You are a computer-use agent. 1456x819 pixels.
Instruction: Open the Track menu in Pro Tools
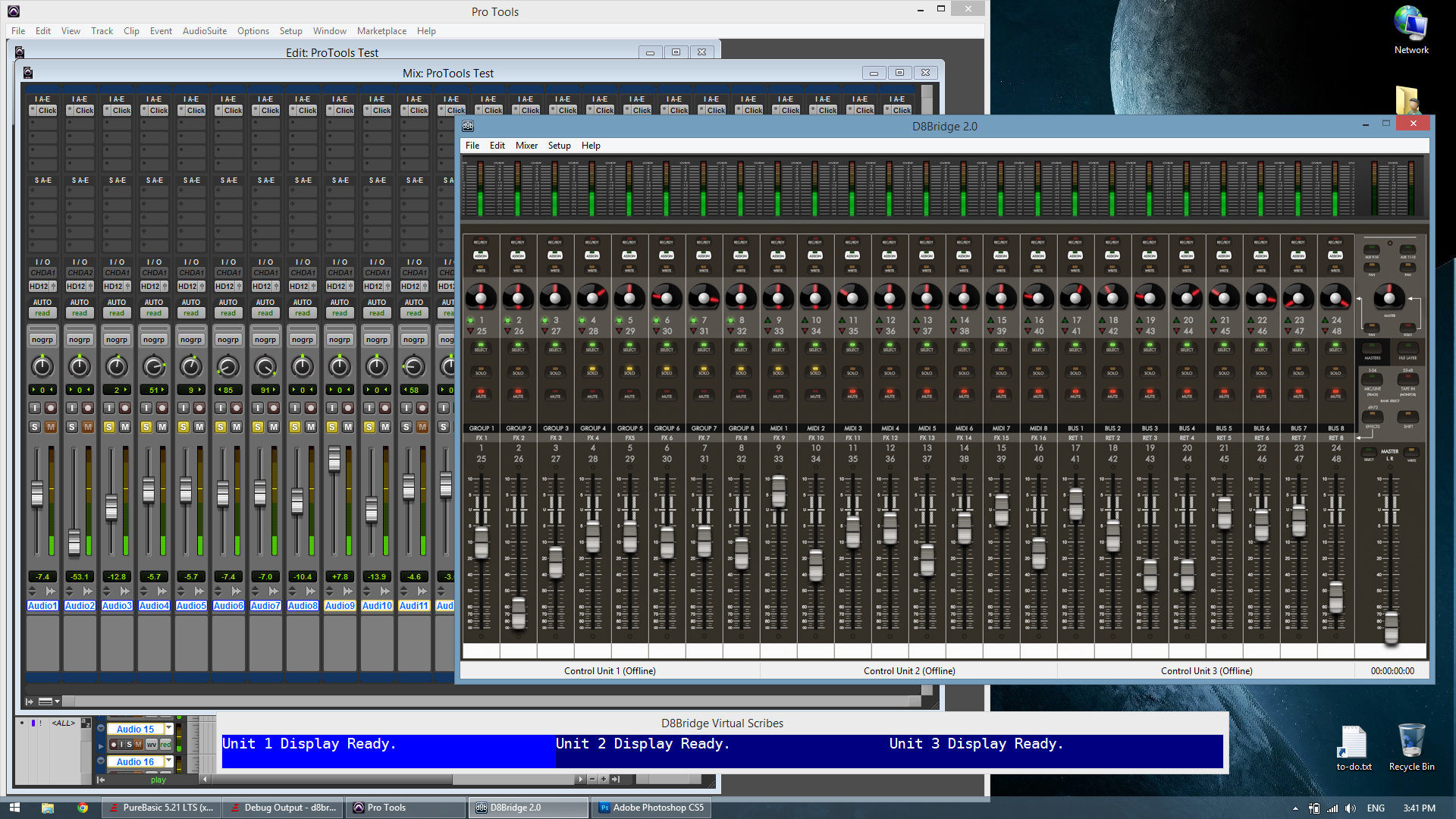tap(102, 31)
